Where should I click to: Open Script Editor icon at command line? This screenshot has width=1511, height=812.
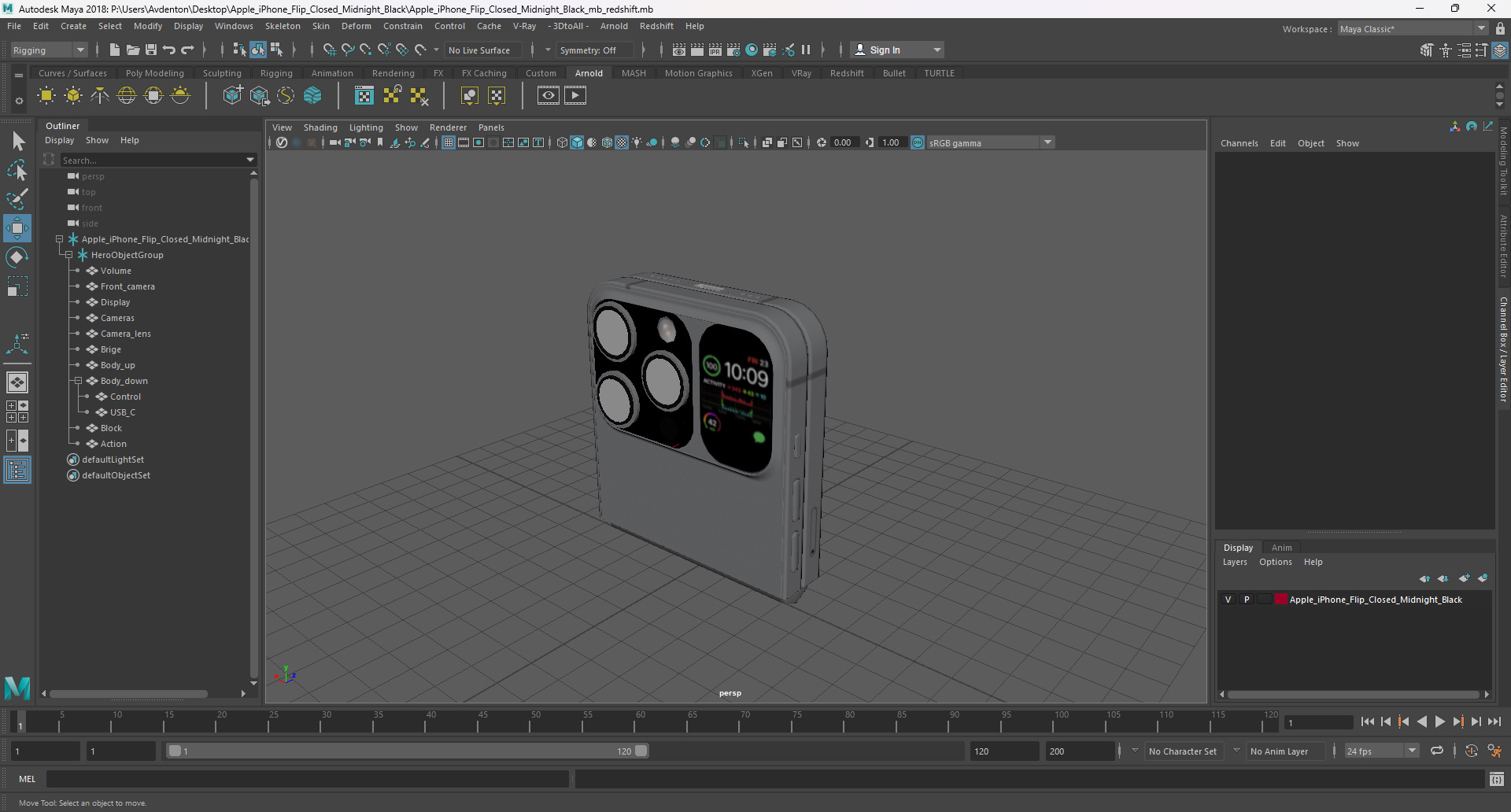pos(1497,779)
